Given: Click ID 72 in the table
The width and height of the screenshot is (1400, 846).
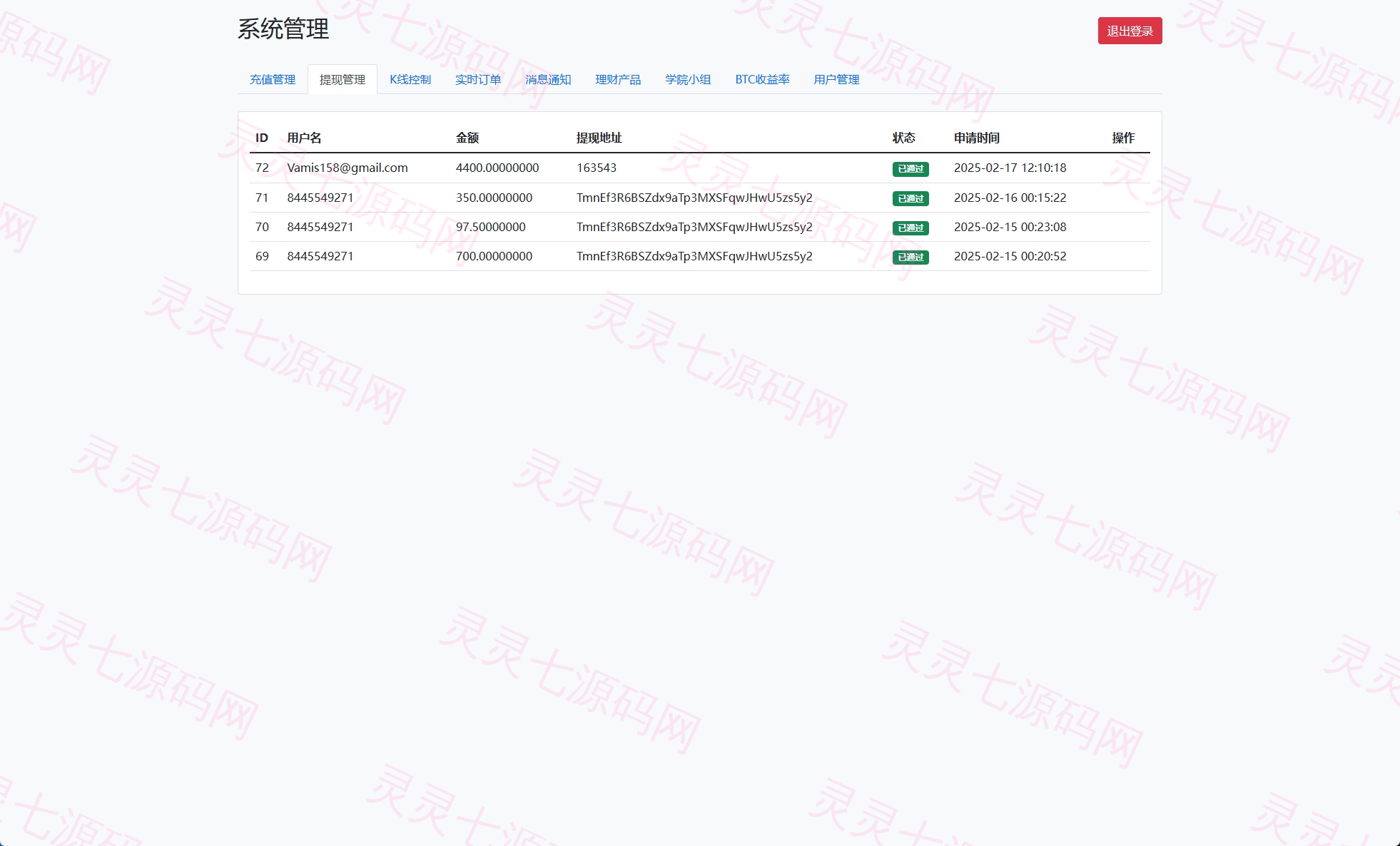Looking at the screenshot, I should (262, 168).
